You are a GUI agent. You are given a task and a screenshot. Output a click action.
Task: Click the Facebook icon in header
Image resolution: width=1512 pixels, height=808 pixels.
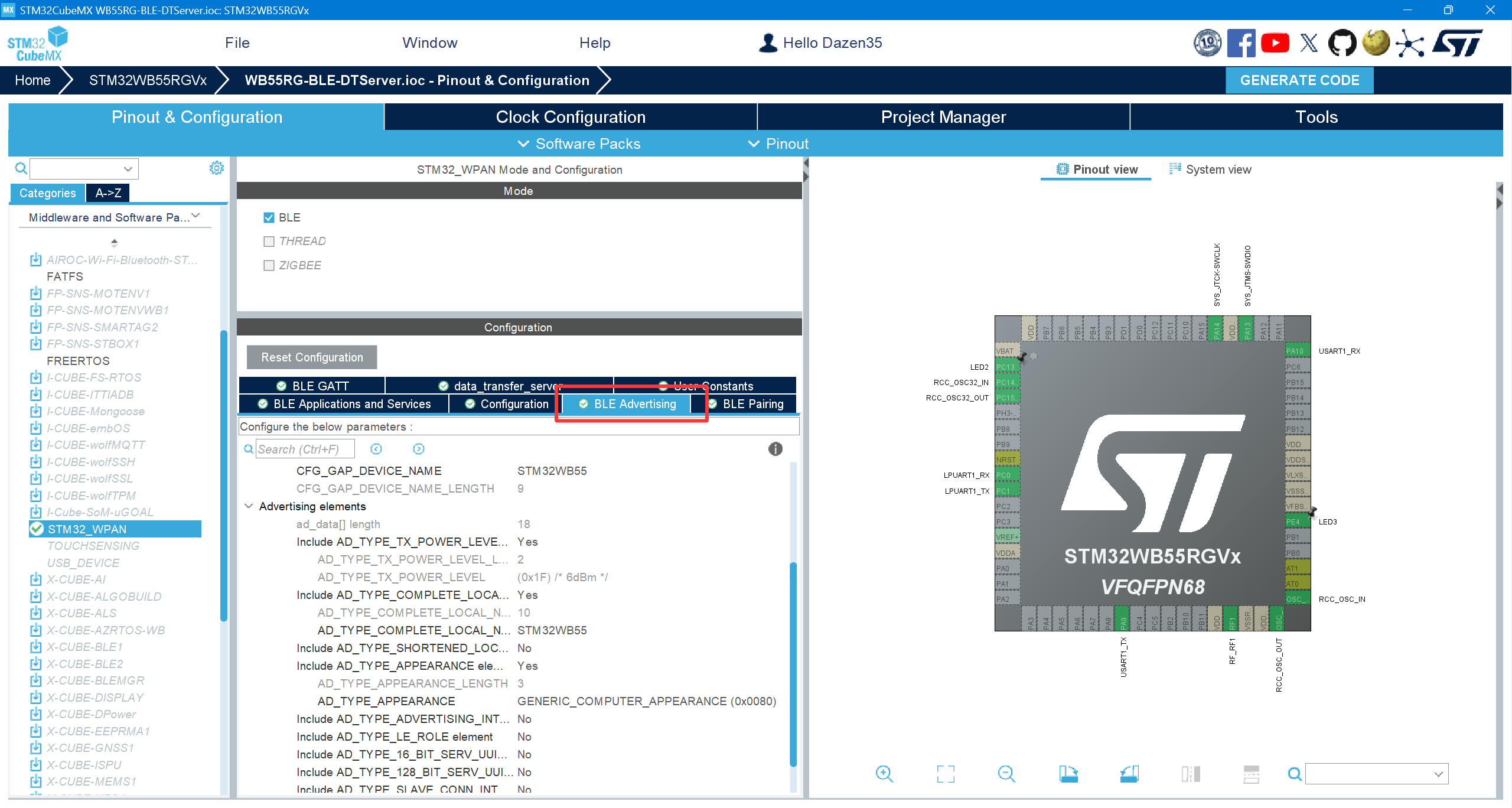1241,43
